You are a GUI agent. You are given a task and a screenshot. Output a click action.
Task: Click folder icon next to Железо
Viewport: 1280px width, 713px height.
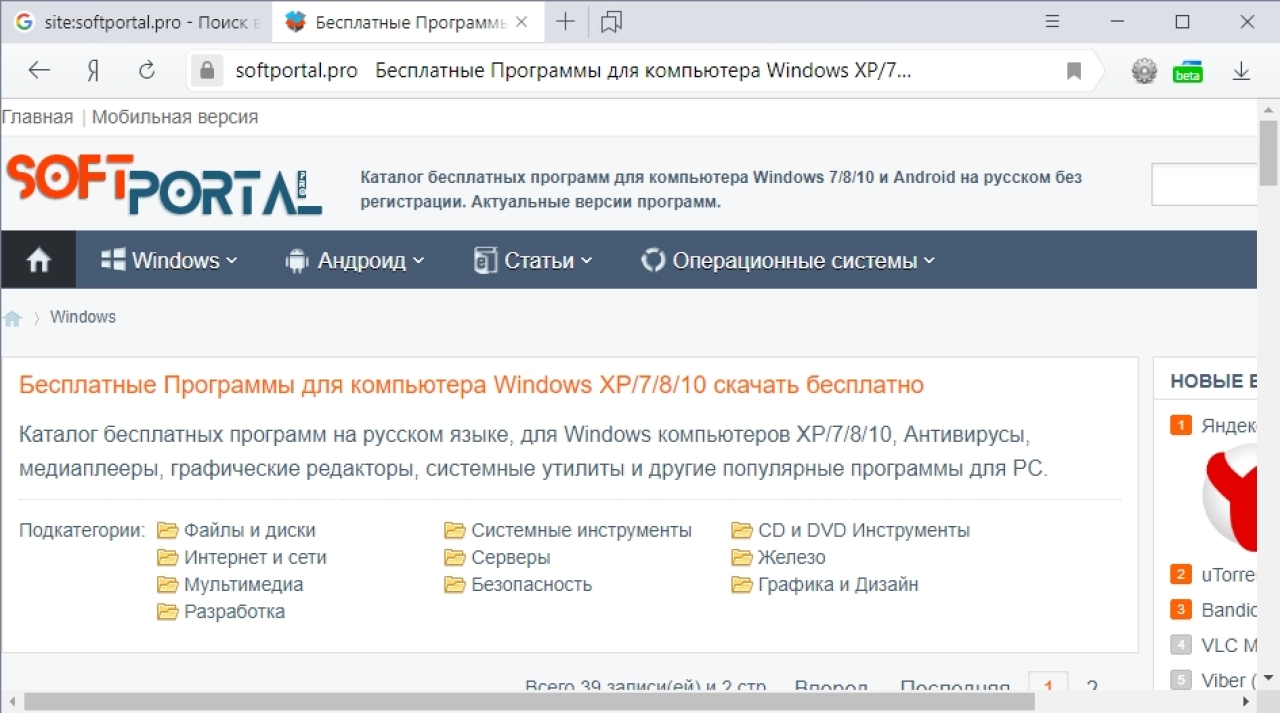point(742,557)
